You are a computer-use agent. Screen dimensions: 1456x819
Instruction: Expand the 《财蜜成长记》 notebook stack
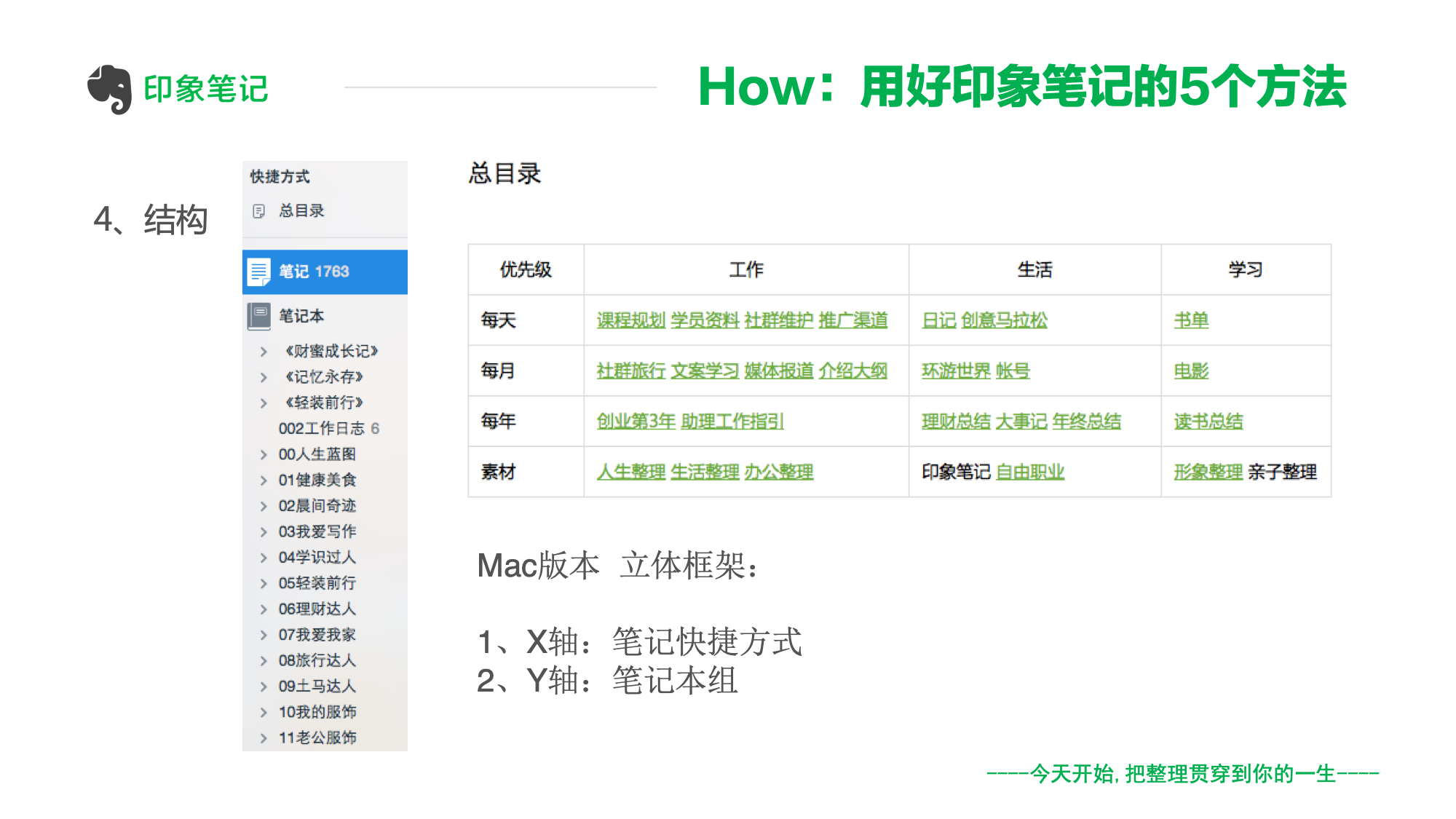pos(264,351)
